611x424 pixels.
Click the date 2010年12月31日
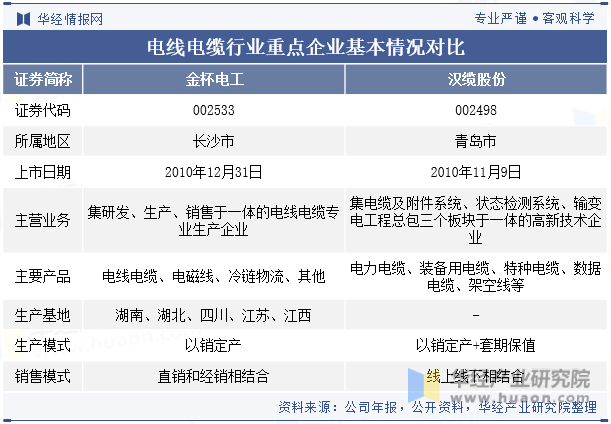pyautogui.click(x=214, y=172)
